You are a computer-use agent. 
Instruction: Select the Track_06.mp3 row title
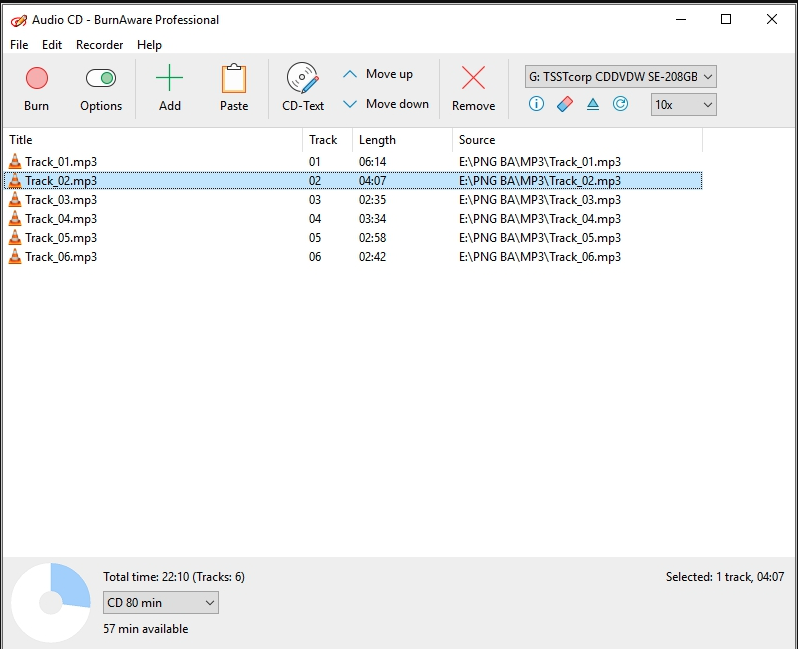pos(61,257)
